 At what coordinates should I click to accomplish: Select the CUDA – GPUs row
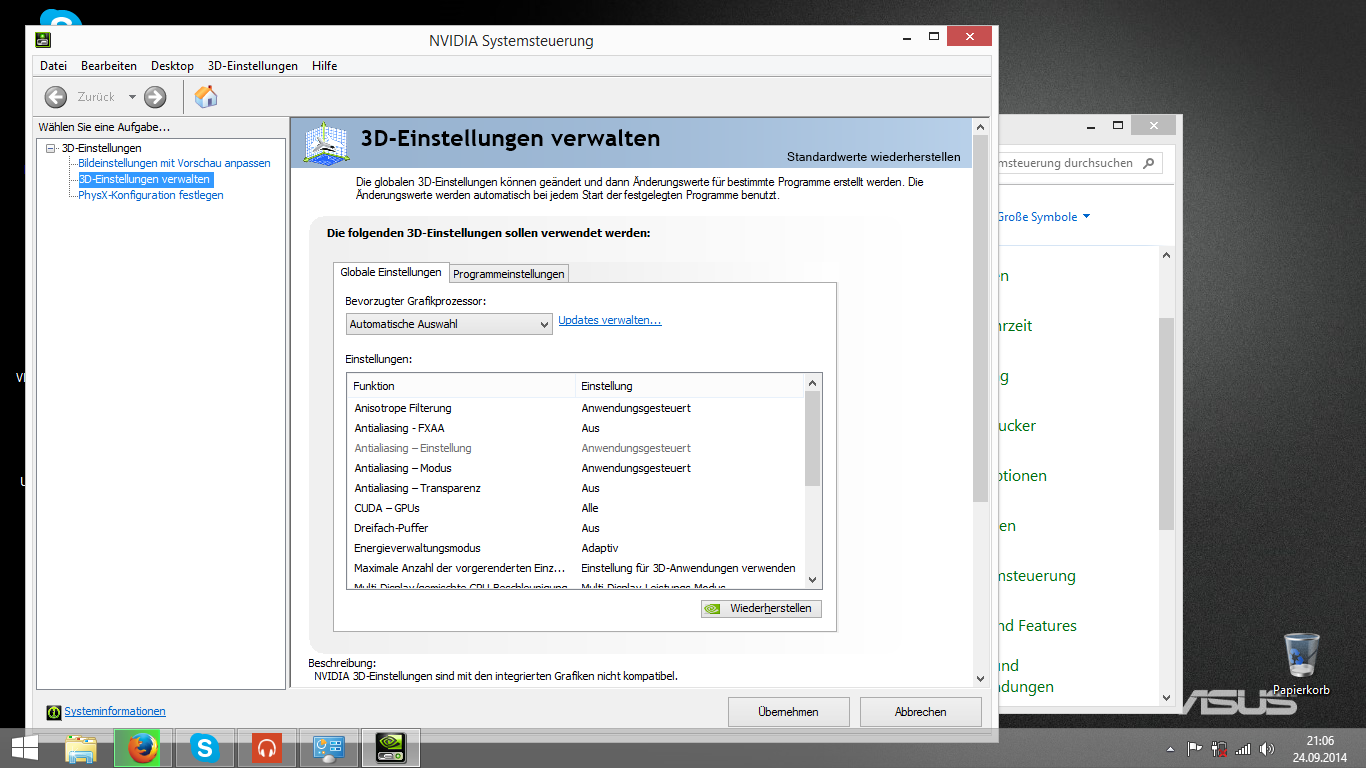[576, 508]
